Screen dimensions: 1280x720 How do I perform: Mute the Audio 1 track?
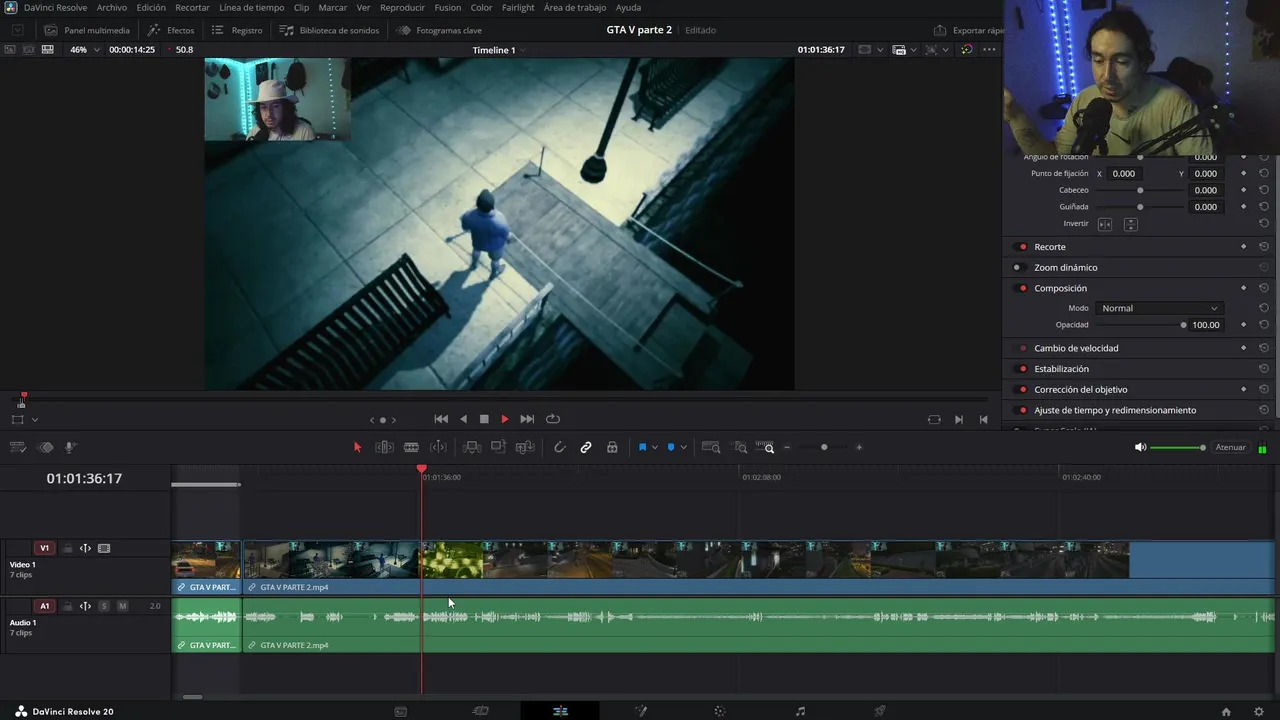tap(122, 606)
